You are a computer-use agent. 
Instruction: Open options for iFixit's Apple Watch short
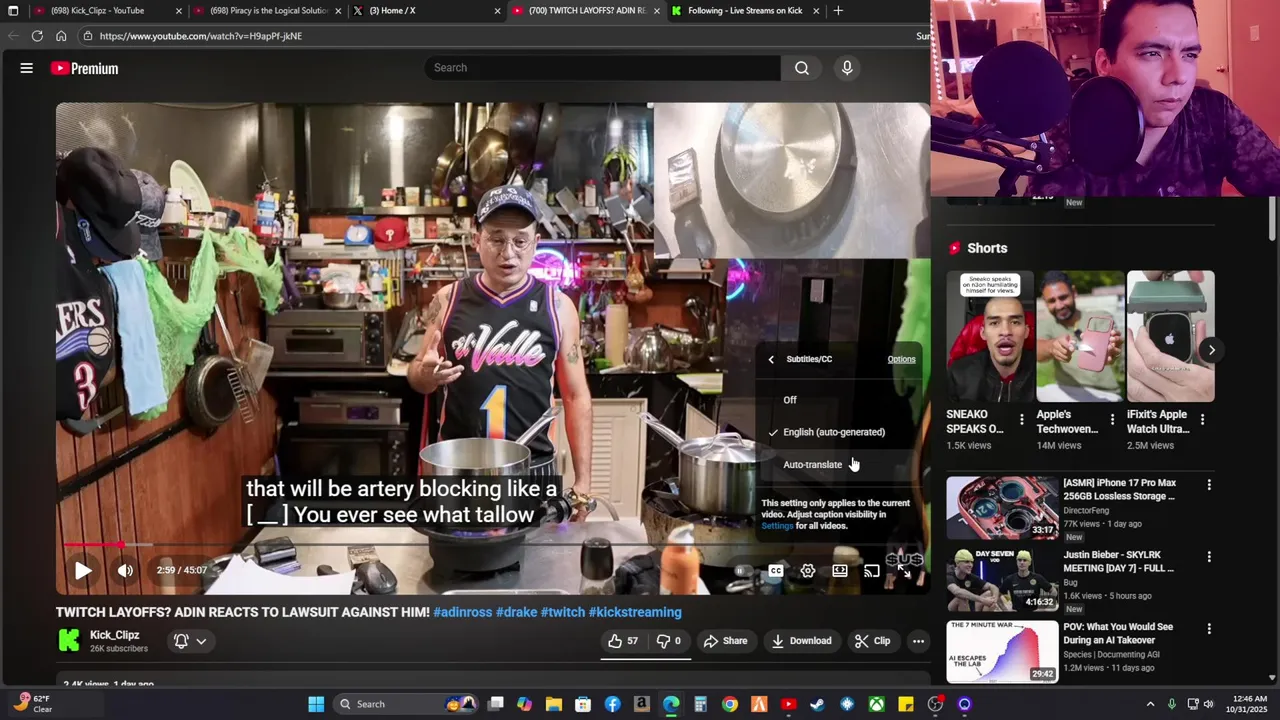point(1202,420)
